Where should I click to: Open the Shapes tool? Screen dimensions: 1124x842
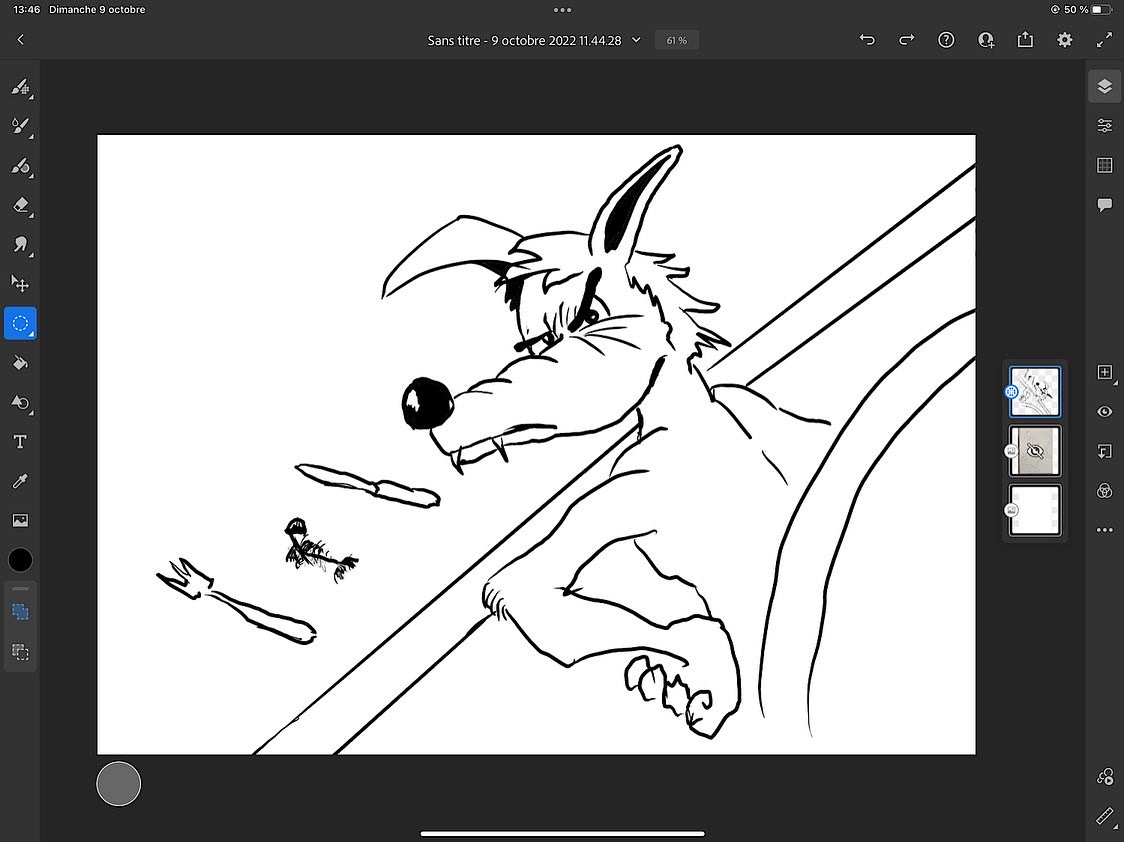20,403
